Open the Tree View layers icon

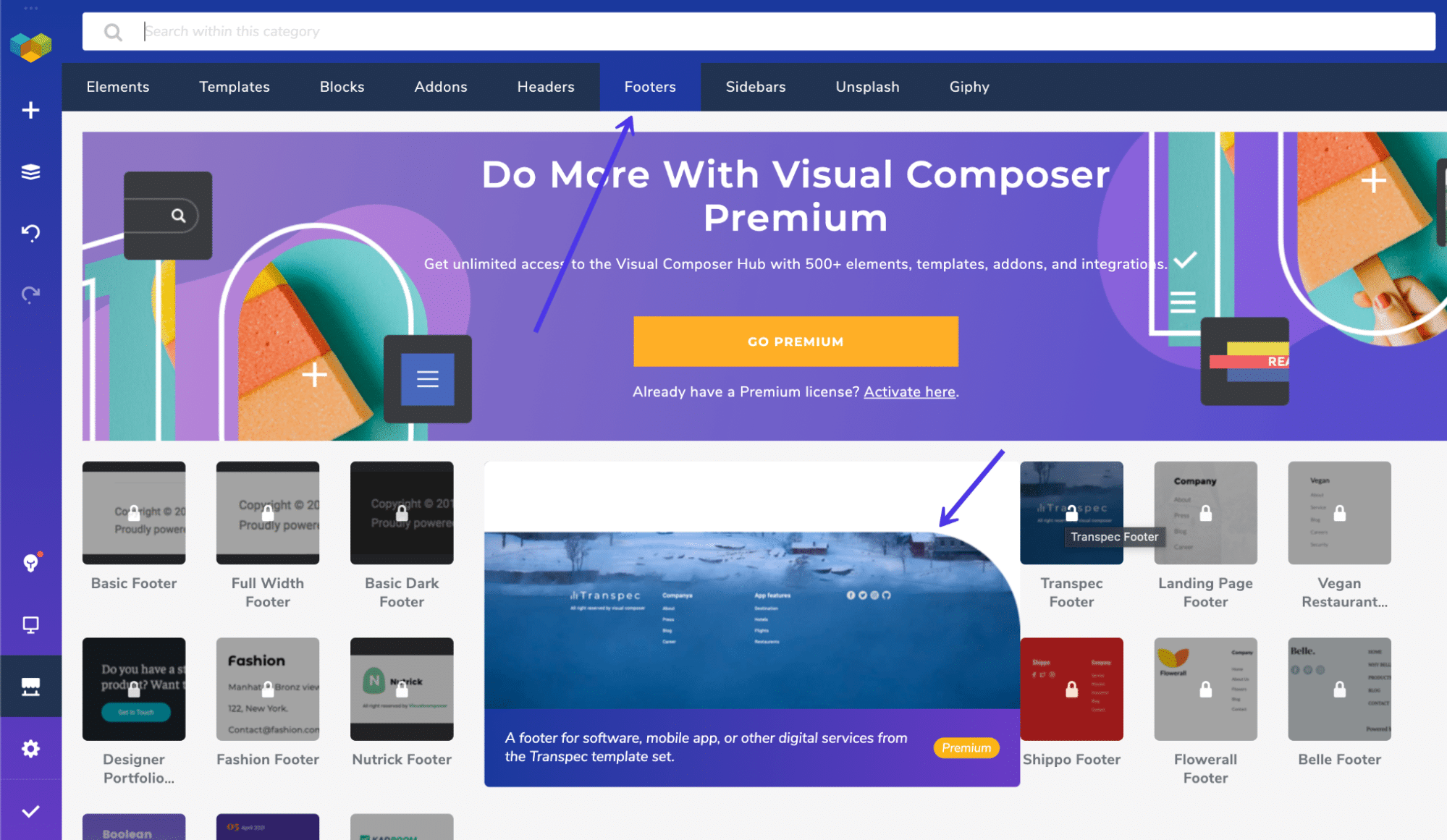(x=30, y=172)
